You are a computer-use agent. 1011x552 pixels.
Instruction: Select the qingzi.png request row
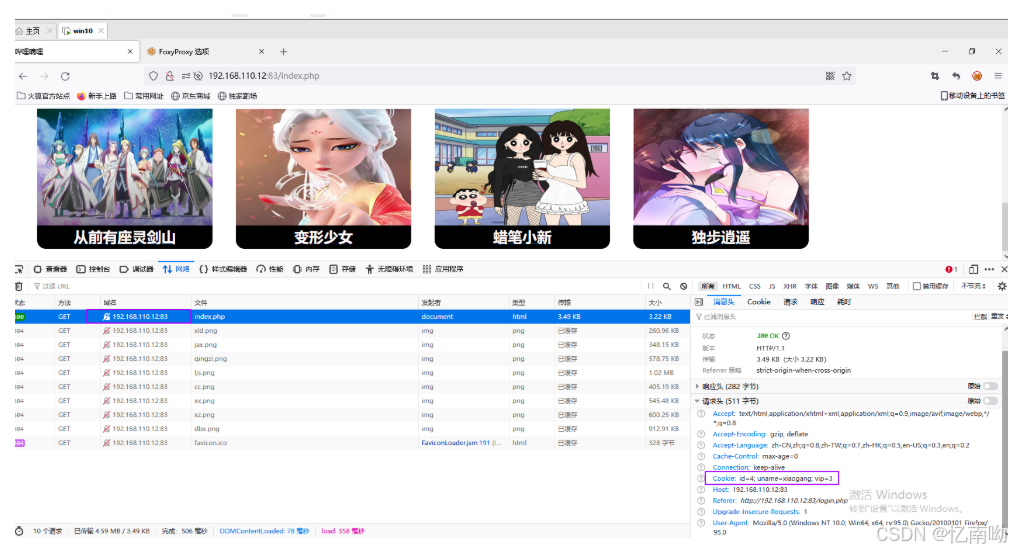[x=353, y=359]
